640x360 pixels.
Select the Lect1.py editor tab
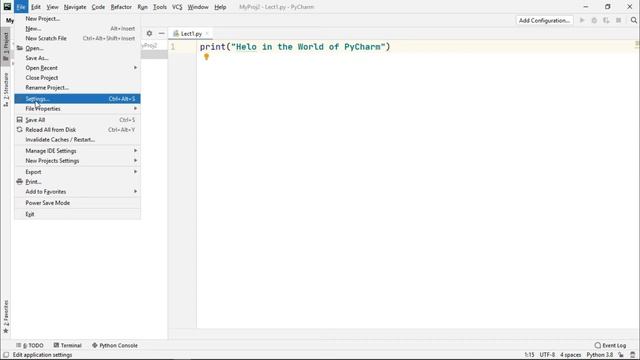[x=191, y=33]
